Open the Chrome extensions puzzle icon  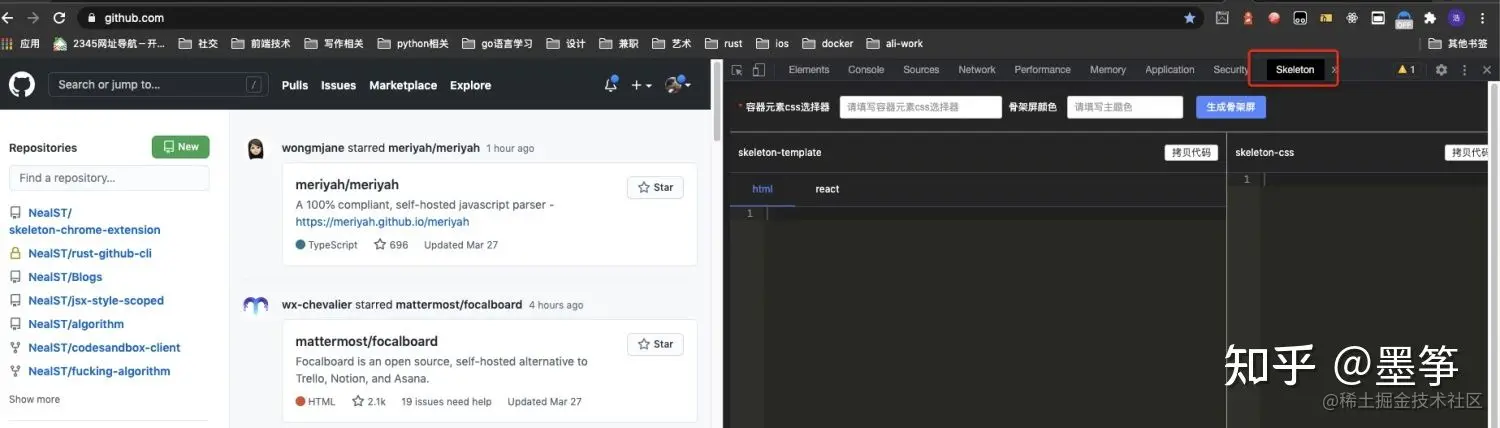tap(1430, 18)
